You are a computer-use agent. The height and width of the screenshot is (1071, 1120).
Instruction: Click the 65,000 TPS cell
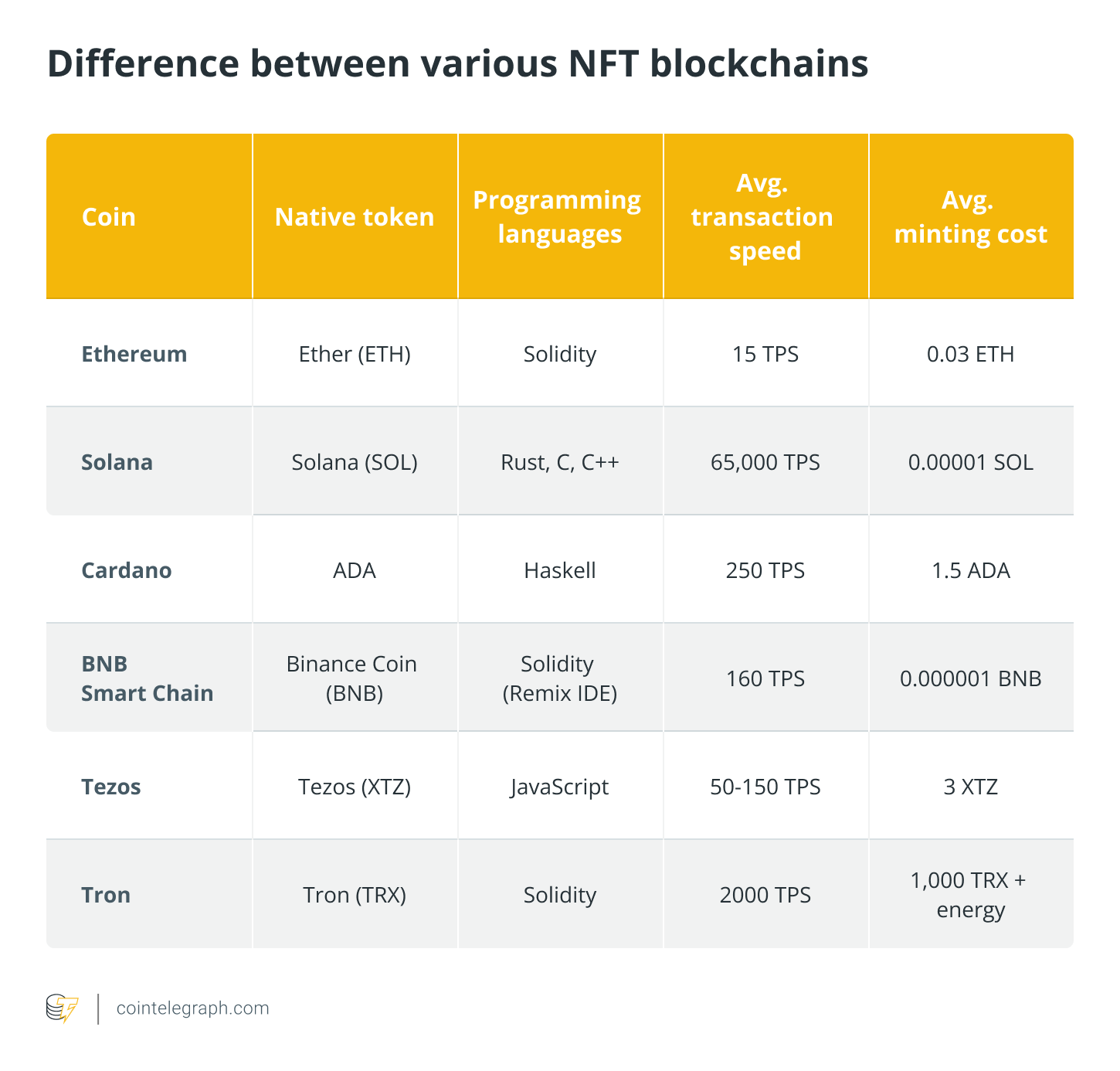pos(765,462)
